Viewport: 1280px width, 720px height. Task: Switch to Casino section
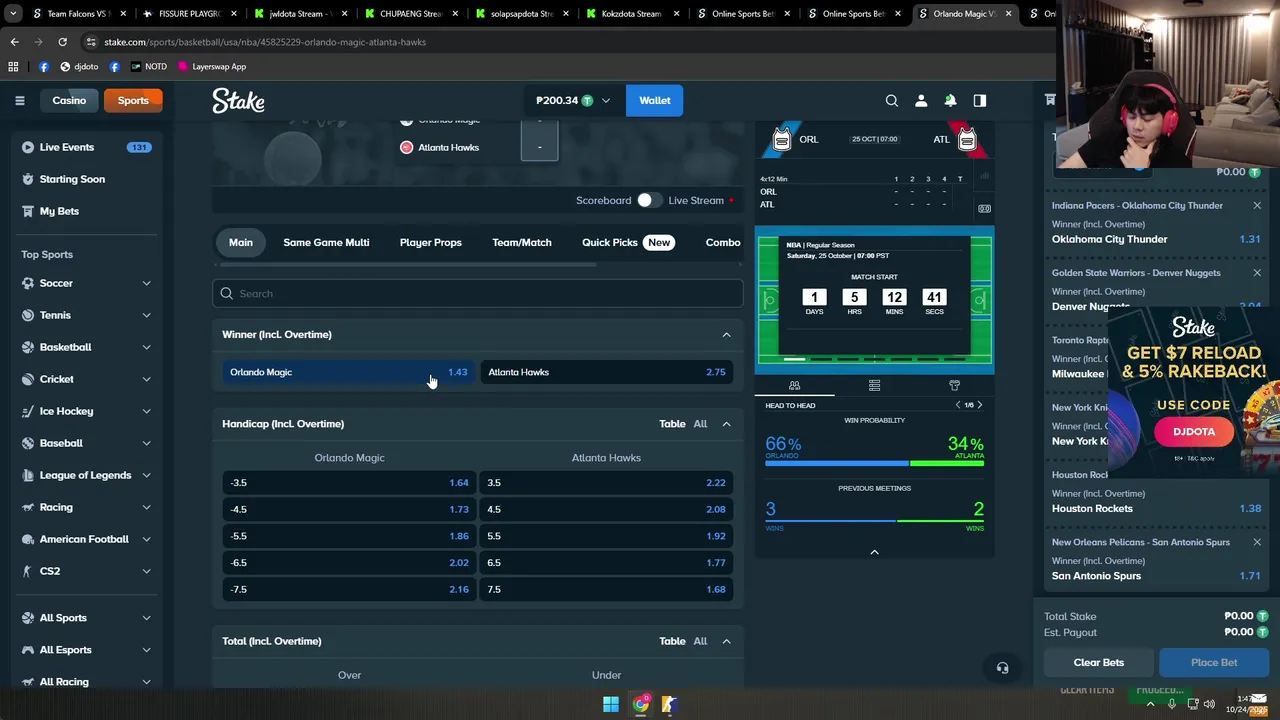(69, 100)
